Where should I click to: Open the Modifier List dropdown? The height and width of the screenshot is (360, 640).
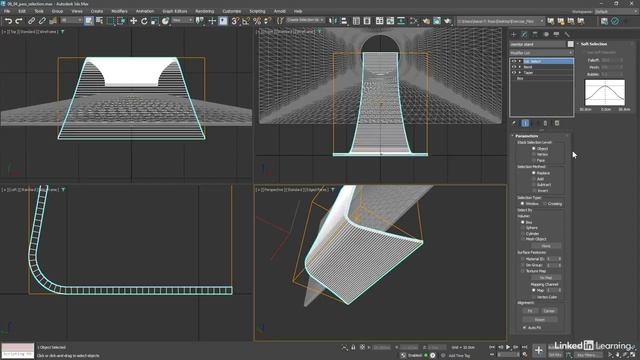541,53
